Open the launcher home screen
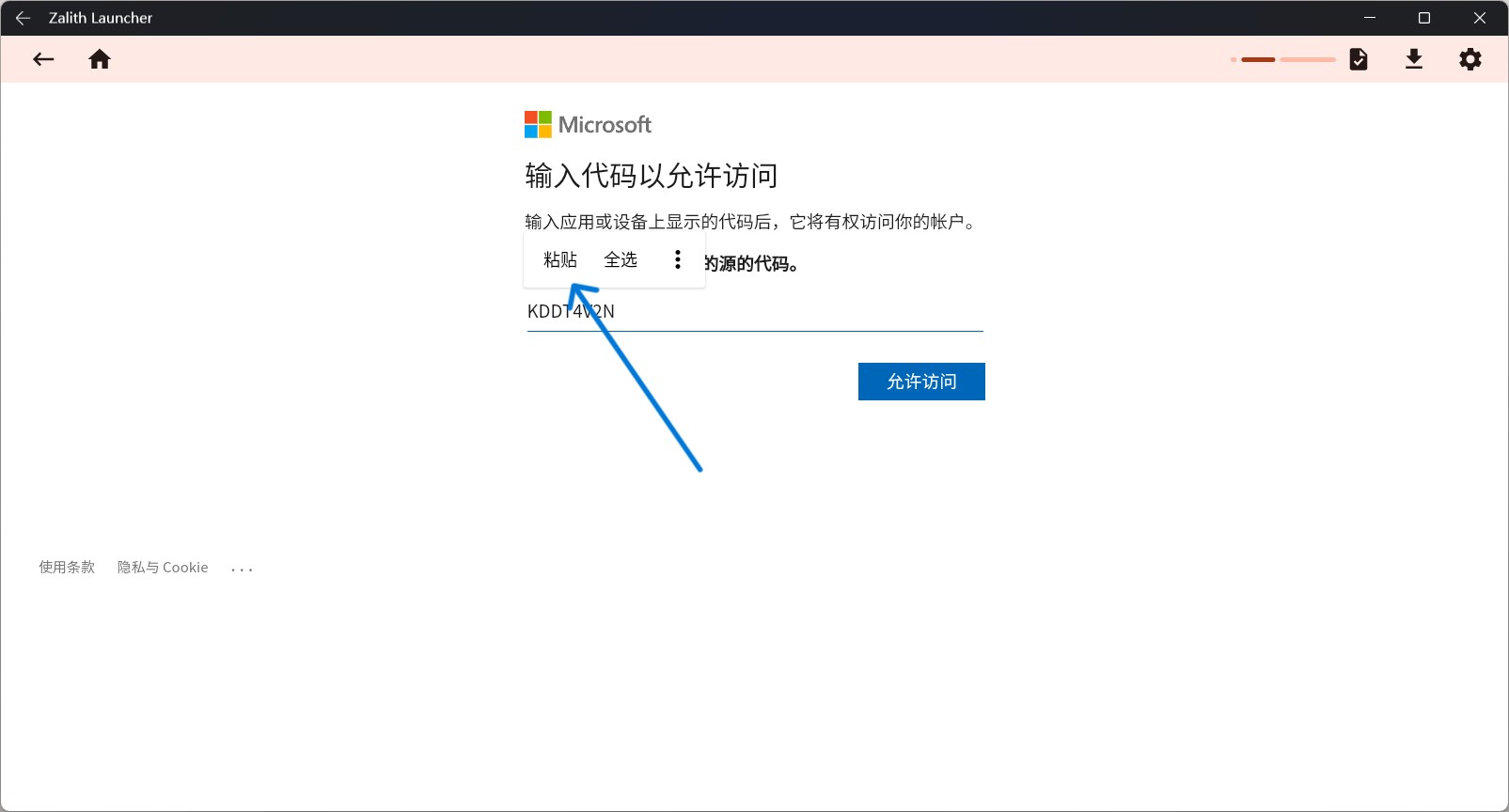The width and height of the screenshot is (1509, 812). pos(100,59)
